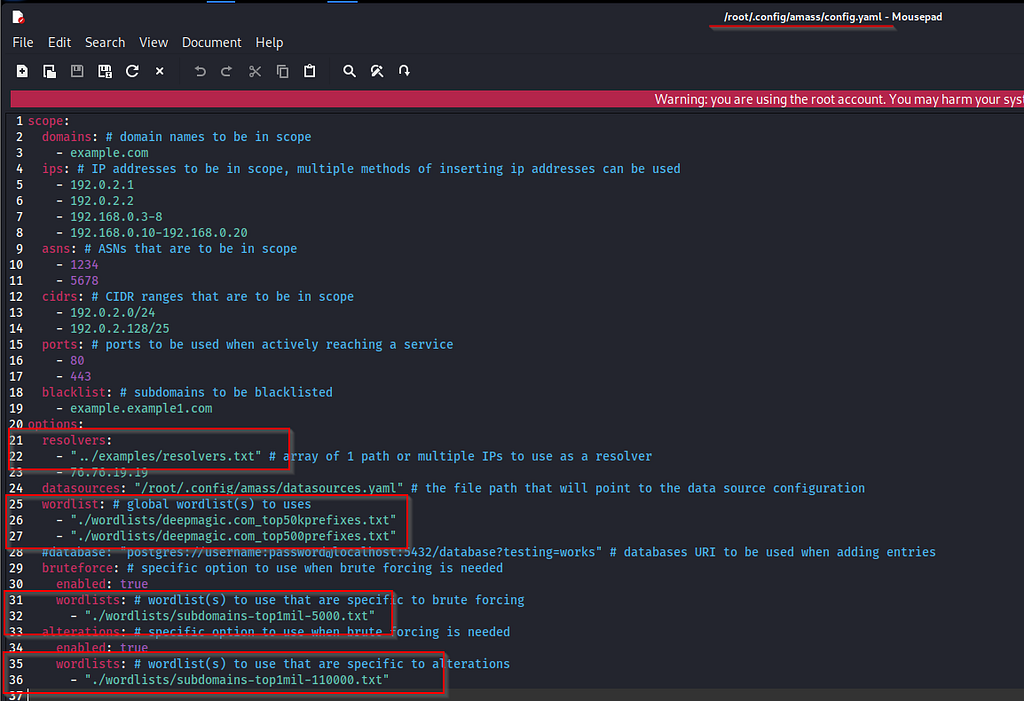The height and width of the screenshot is (701, 1024).
Task: Click 'subdomains-top1mil-5000.txt' path on line 32
Action: 230,616
